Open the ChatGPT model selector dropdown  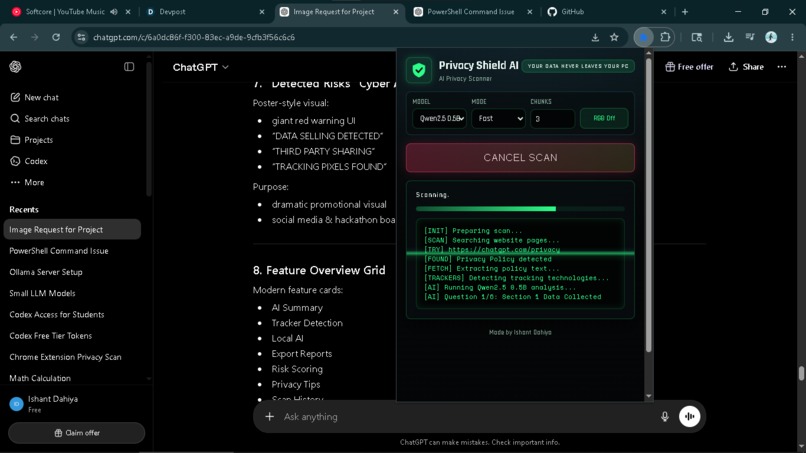(x=200, y=67)
